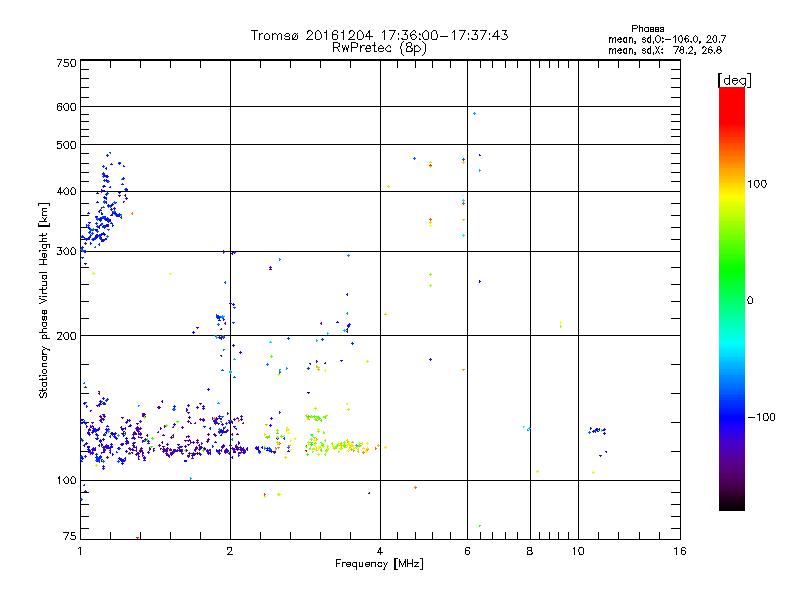Click the x-axis tick label '4'
Image resolution: width=800 pixels, height=600 pixels.
coord(380,551)
